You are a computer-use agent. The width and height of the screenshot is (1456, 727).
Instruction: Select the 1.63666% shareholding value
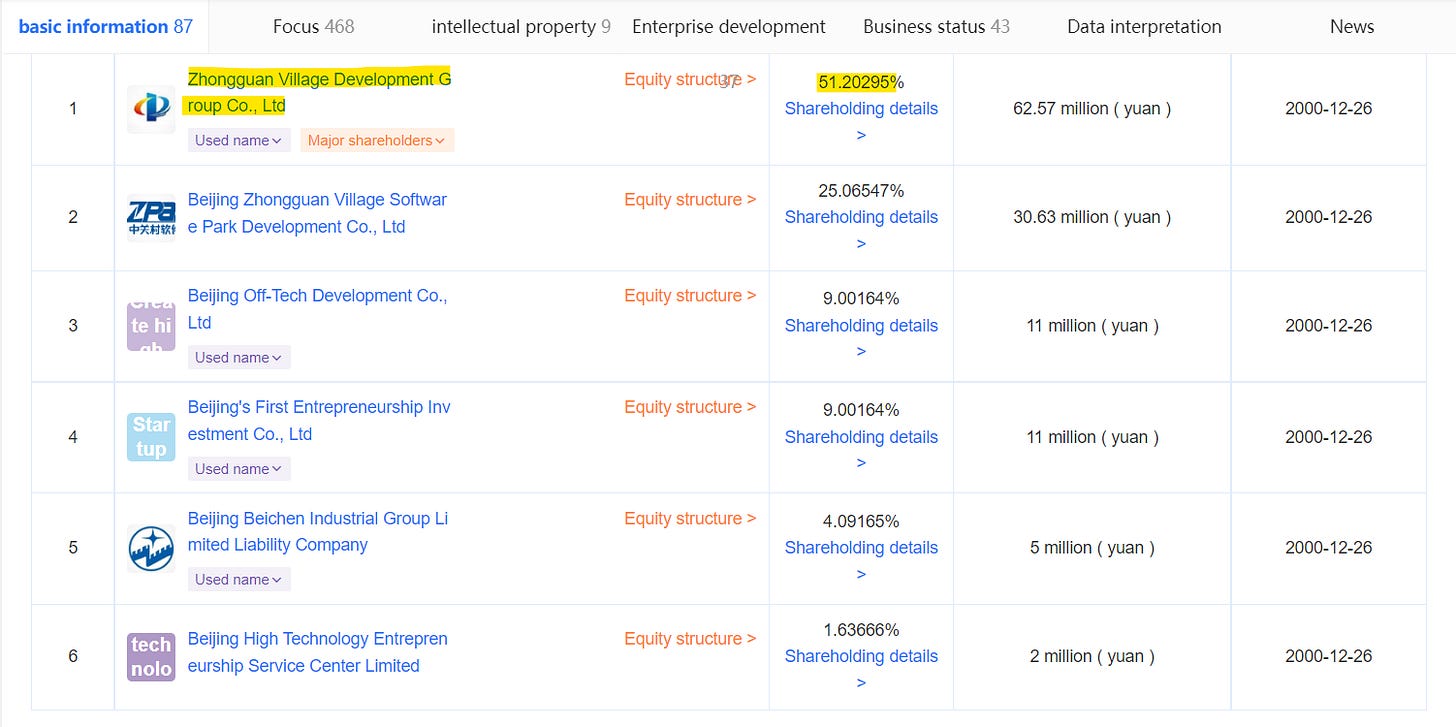[861, 630]
